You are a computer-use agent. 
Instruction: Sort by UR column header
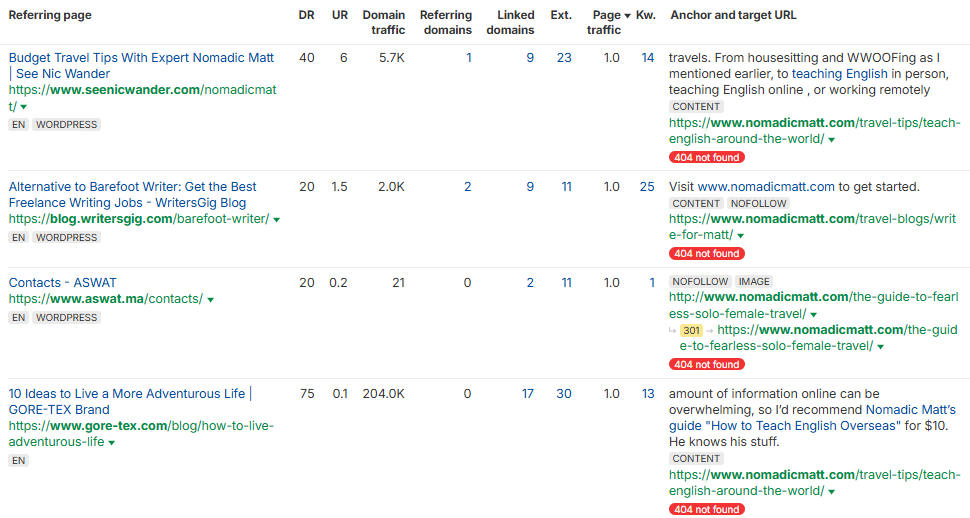click(340, 15)
